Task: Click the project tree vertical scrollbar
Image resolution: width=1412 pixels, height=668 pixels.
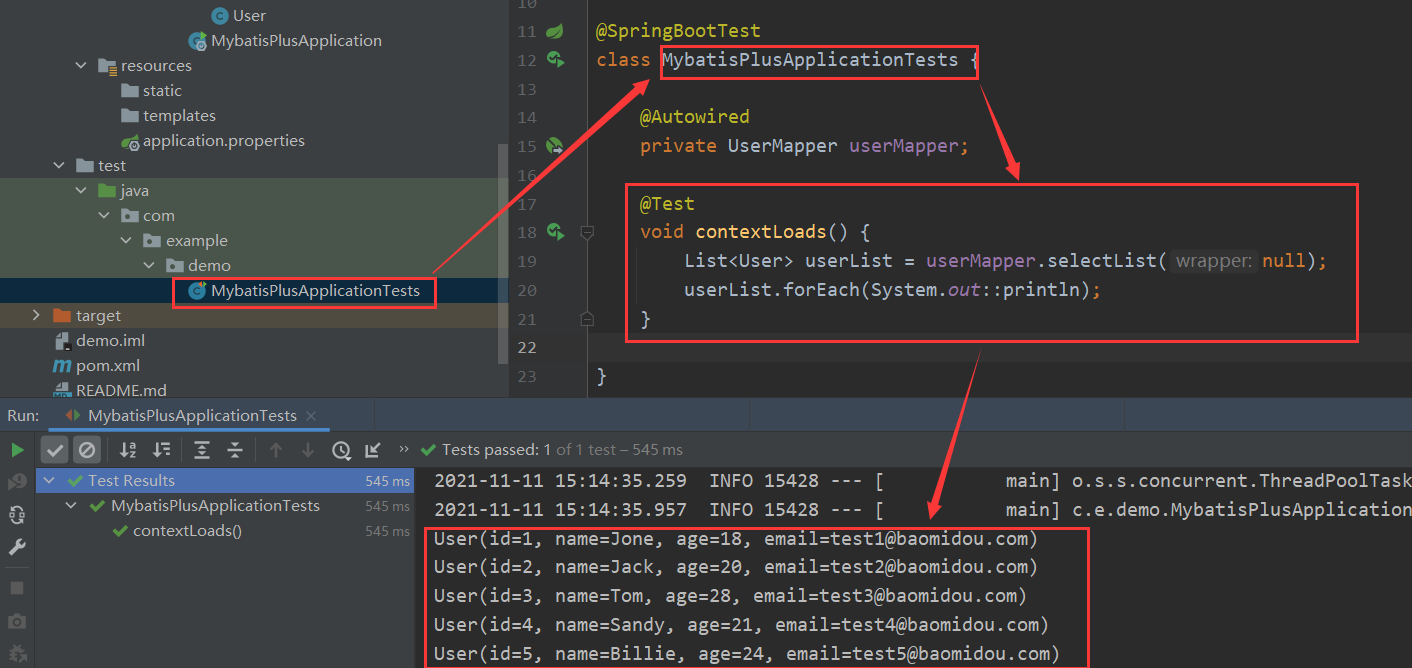Action: coord(503,253)
